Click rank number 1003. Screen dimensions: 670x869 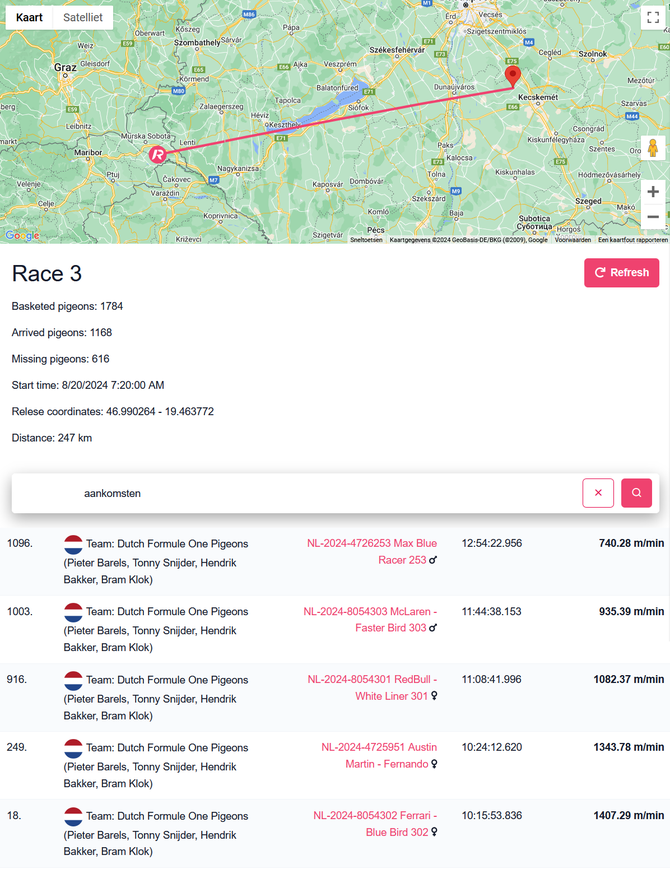pos(20,611)
